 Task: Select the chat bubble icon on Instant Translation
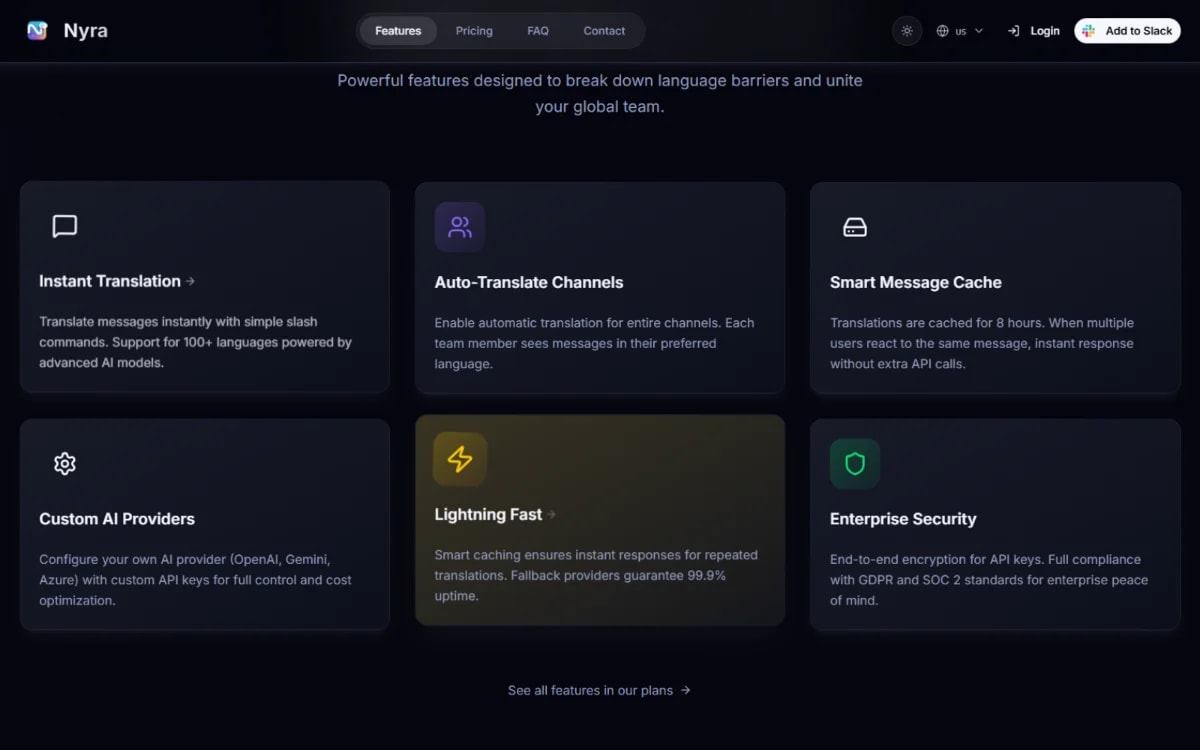tap(63, 226)
